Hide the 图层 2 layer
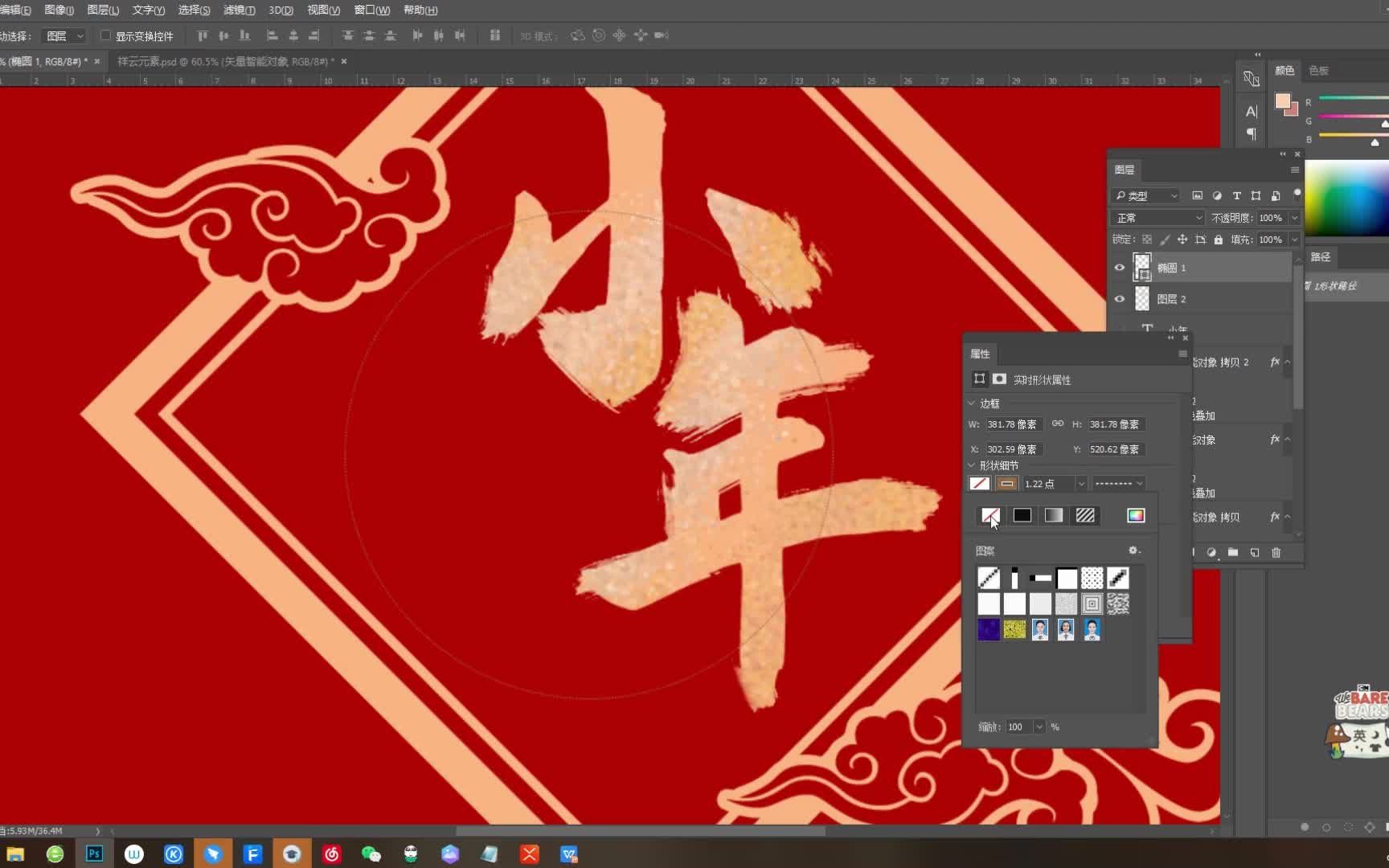This screenshot has height=868, width=1389. click(1120, 298)
